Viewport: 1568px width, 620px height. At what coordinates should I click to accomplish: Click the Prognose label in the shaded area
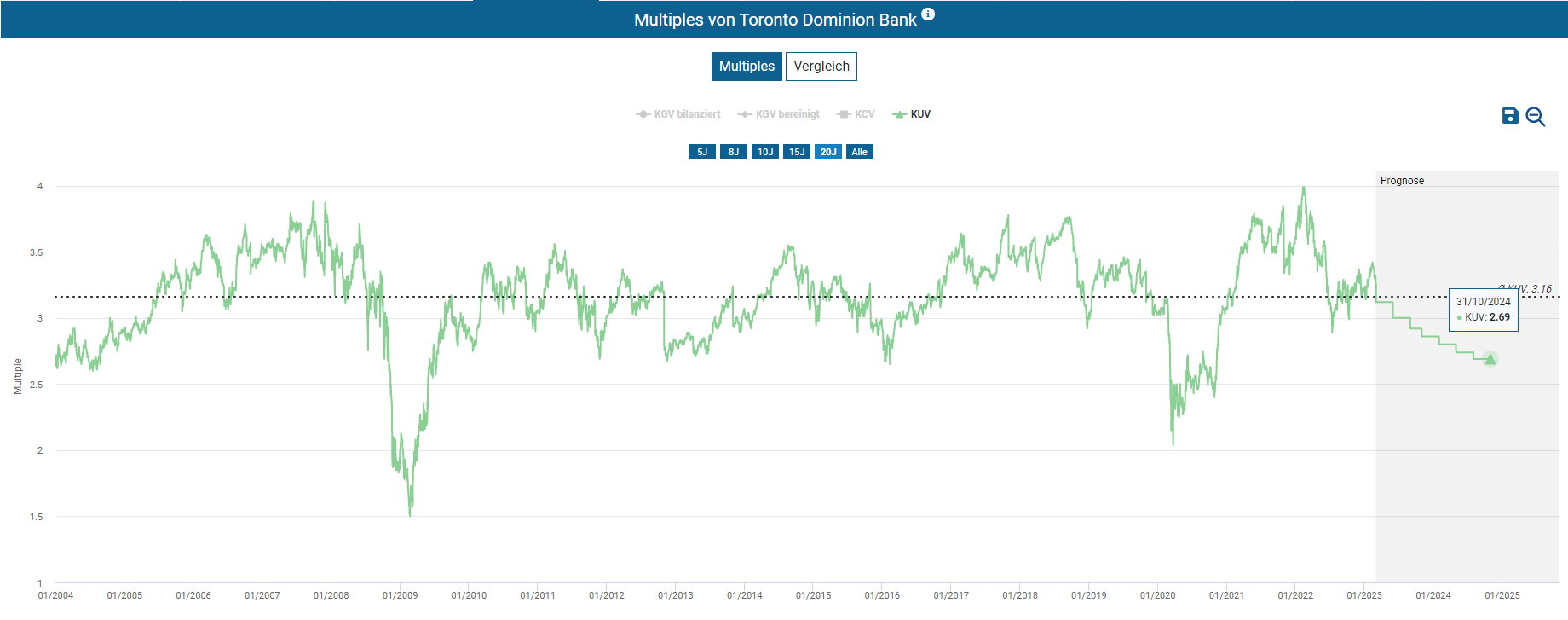pyautogui.click(x=1402, y=181)
